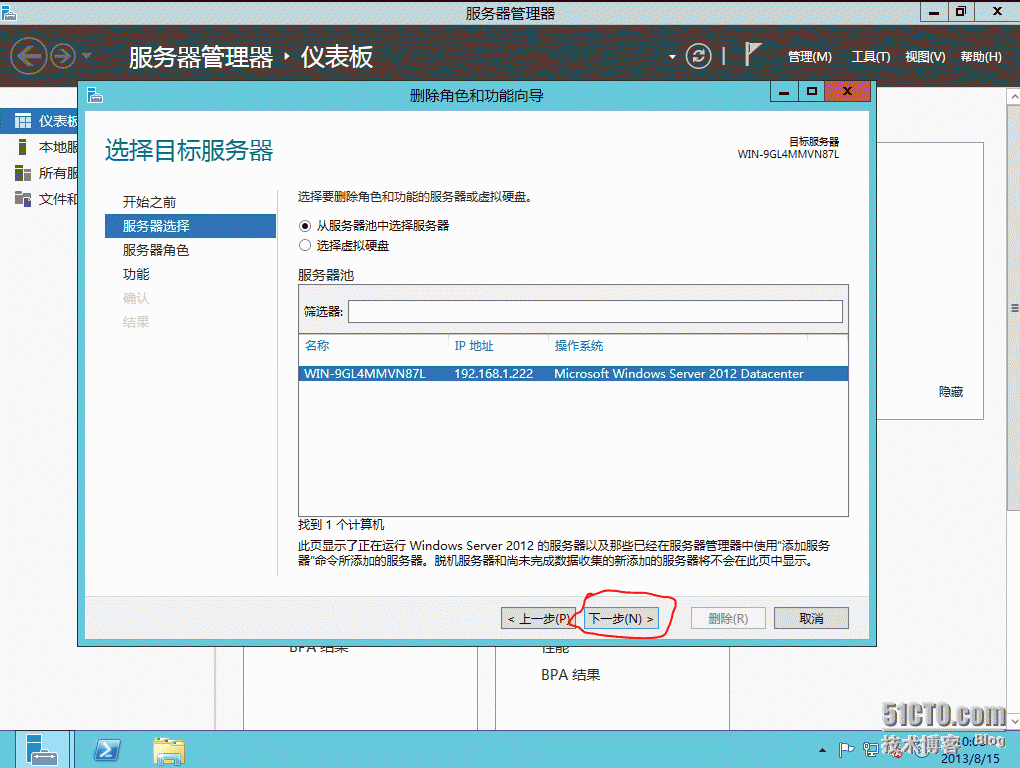
Task: Select server row WIN-9GL4MMVN87L
Action: click(x=573, y=373)
